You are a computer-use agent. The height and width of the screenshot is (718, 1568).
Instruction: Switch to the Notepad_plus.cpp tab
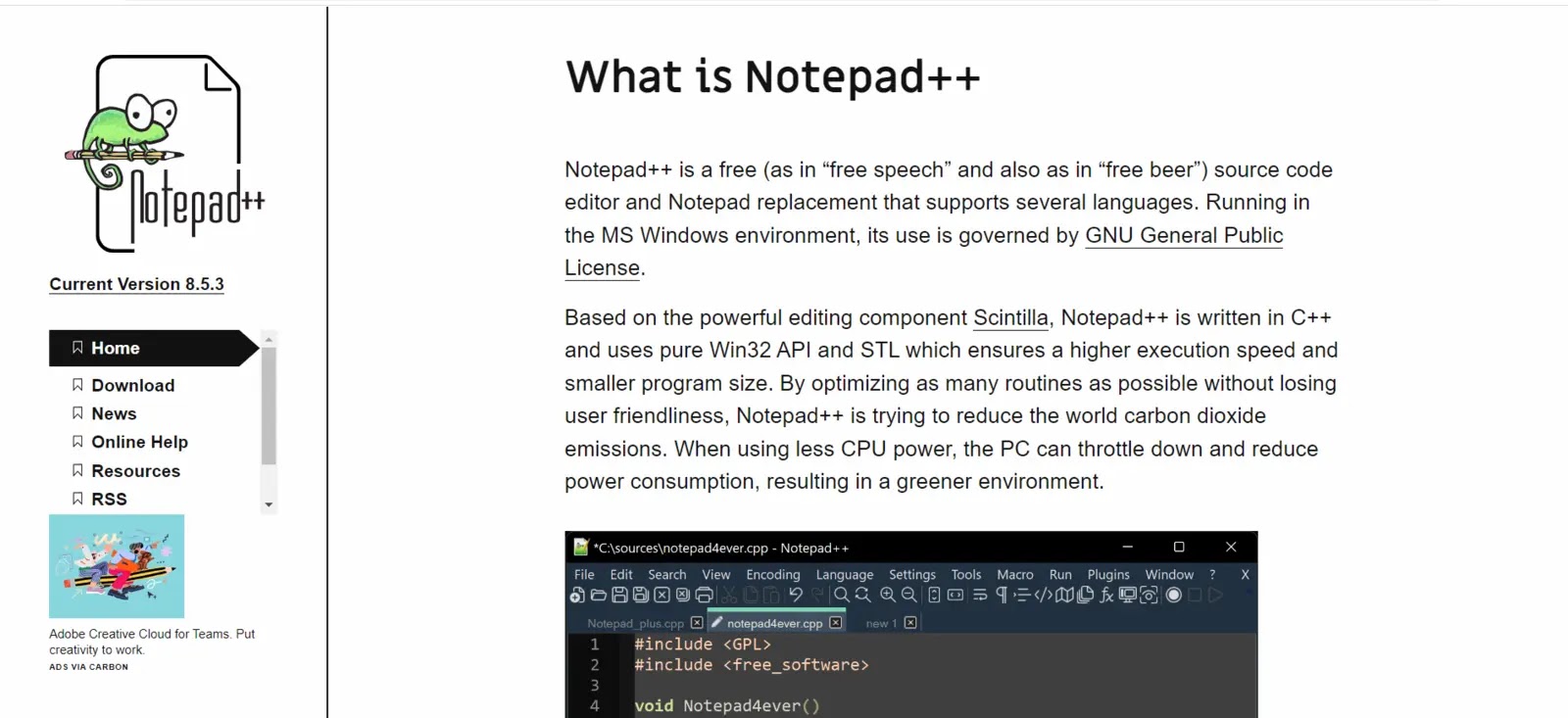coord(636,623)
